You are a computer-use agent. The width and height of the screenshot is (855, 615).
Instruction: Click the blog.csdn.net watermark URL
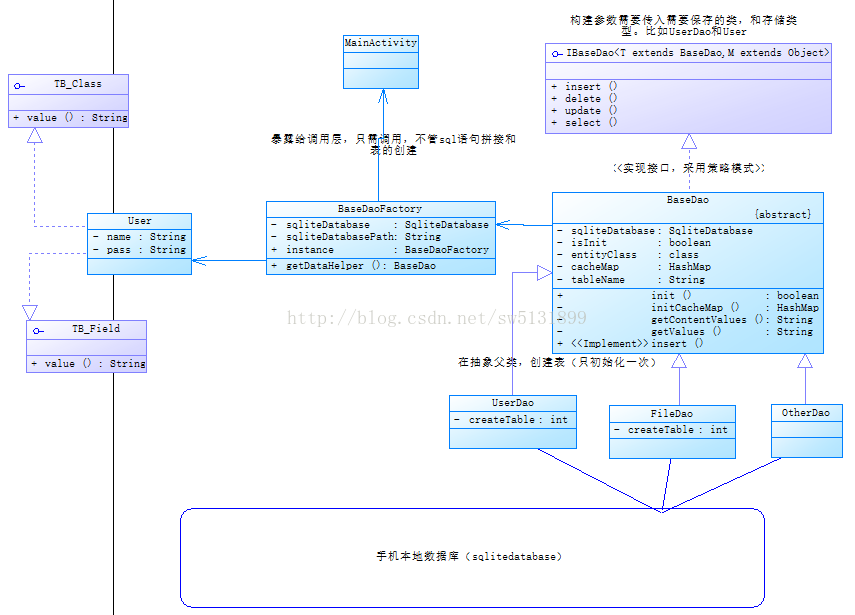point(437,317)
